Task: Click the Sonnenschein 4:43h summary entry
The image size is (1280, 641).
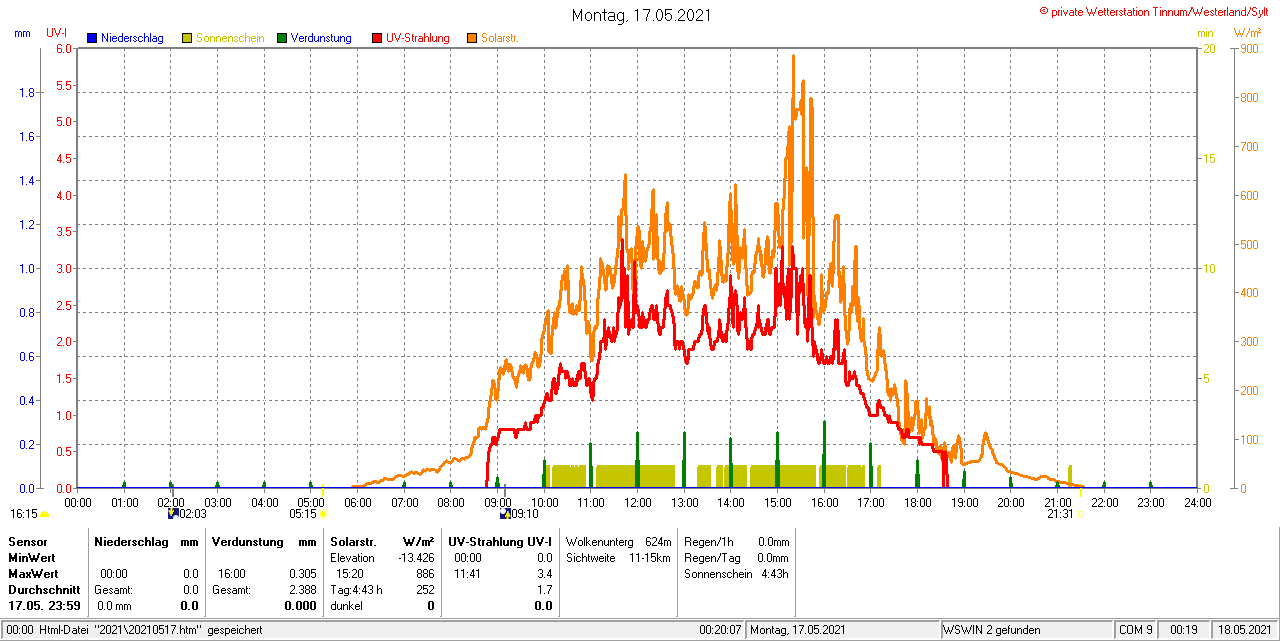Action: click(736, 574)
